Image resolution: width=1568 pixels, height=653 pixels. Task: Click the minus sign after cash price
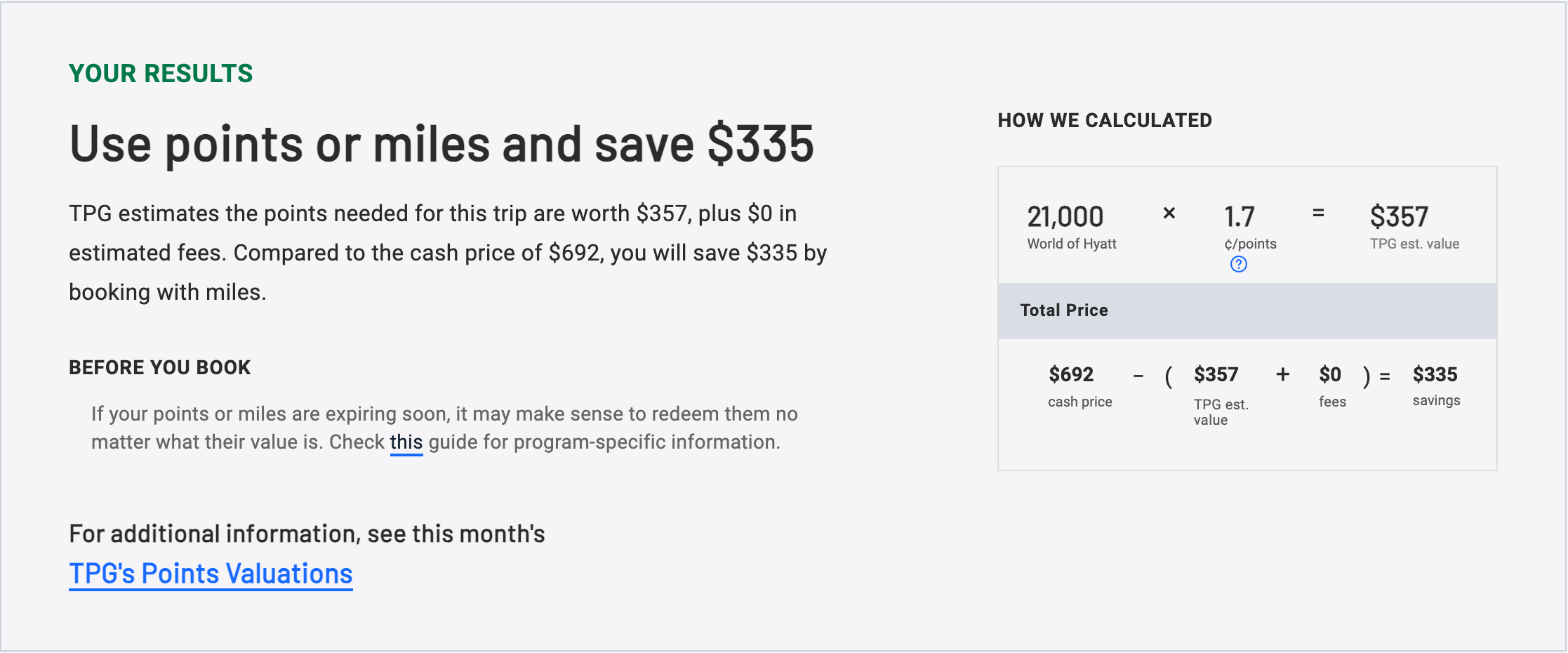1138,377
